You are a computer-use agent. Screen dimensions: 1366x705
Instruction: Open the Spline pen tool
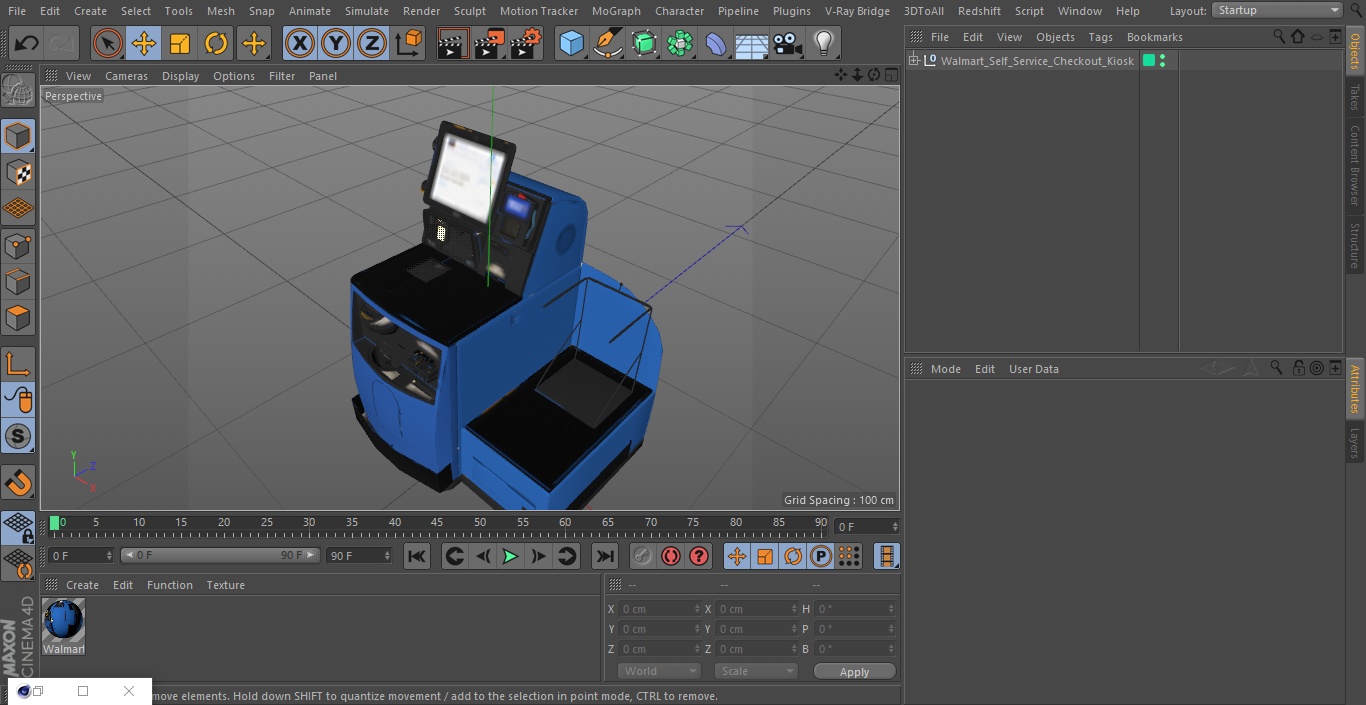[608, 43]
